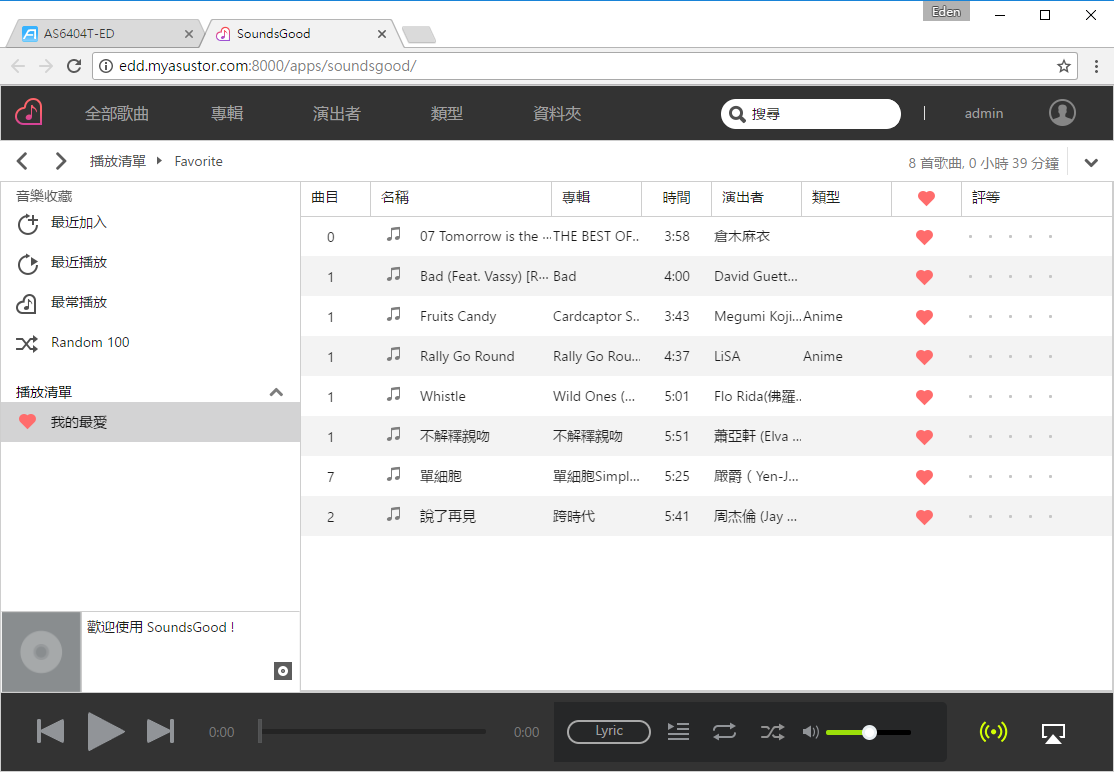Open the 專輯 navigation tab
Image resolution: width=1114 pixels, height=772 pixels.
pos(227,114)
